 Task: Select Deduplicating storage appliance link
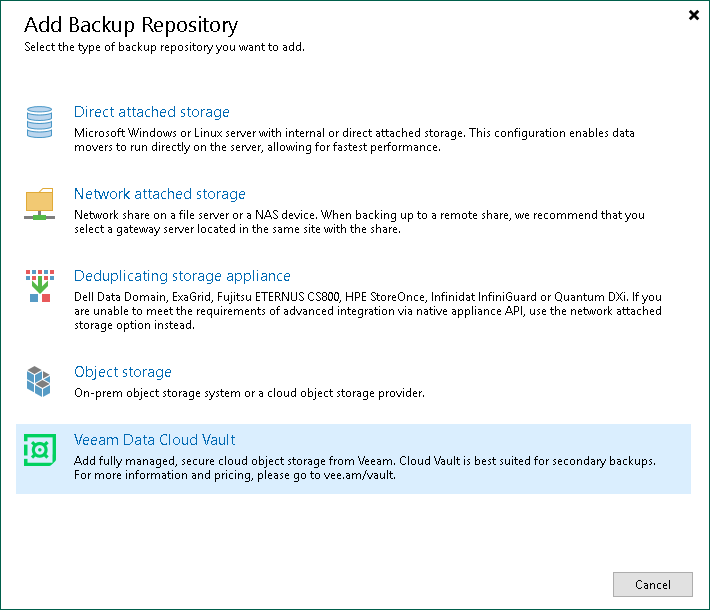point(182,276)
